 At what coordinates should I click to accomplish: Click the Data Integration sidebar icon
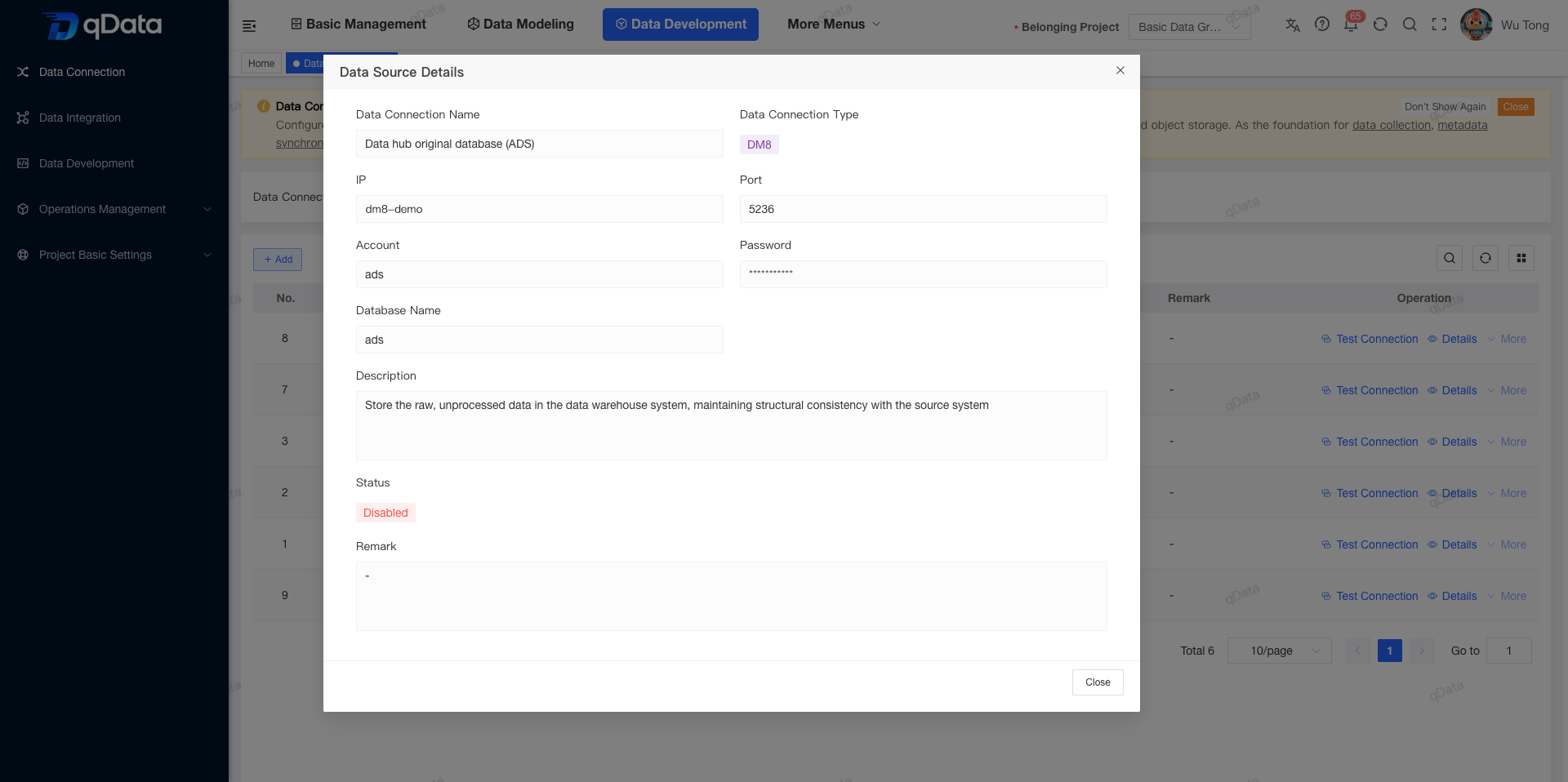(23, 118)
